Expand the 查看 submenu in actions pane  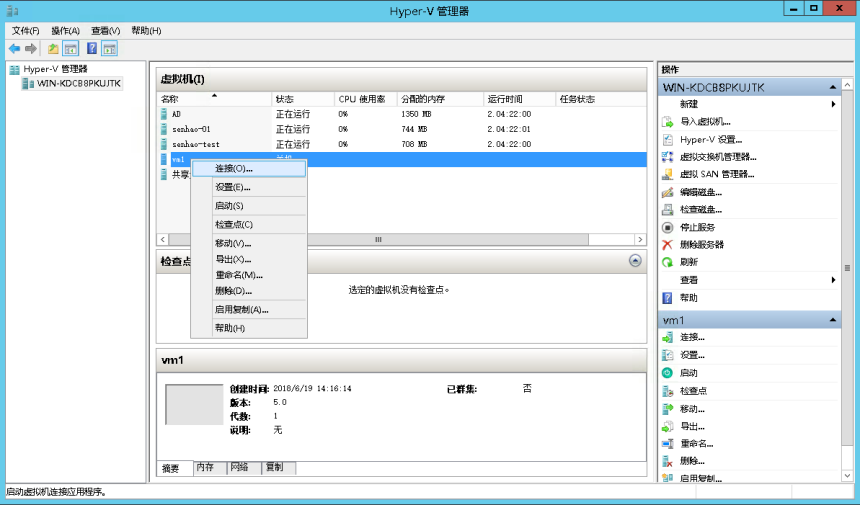[x=749, y=280]
